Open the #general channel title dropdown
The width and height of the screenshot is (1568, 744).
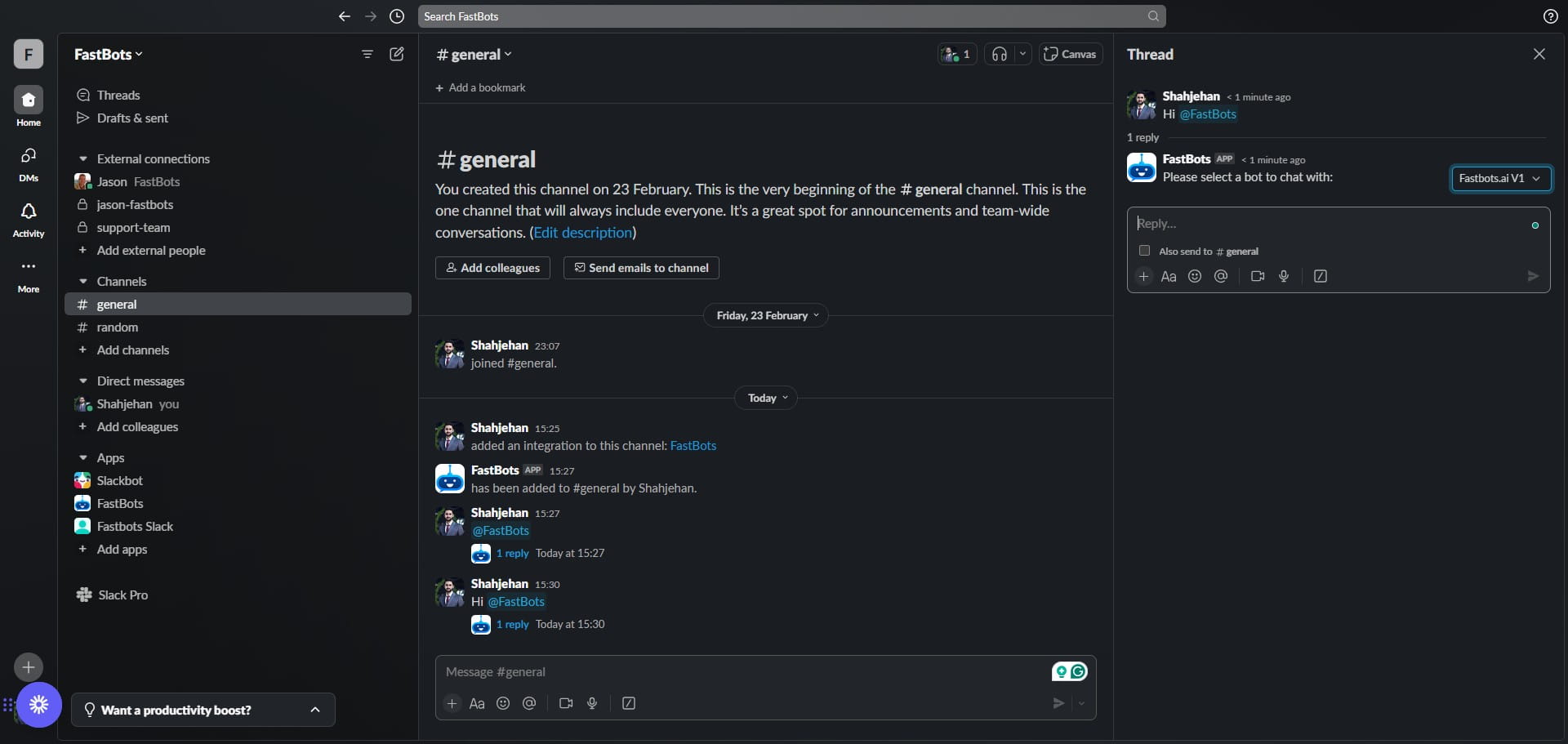(x=474, y=55)
